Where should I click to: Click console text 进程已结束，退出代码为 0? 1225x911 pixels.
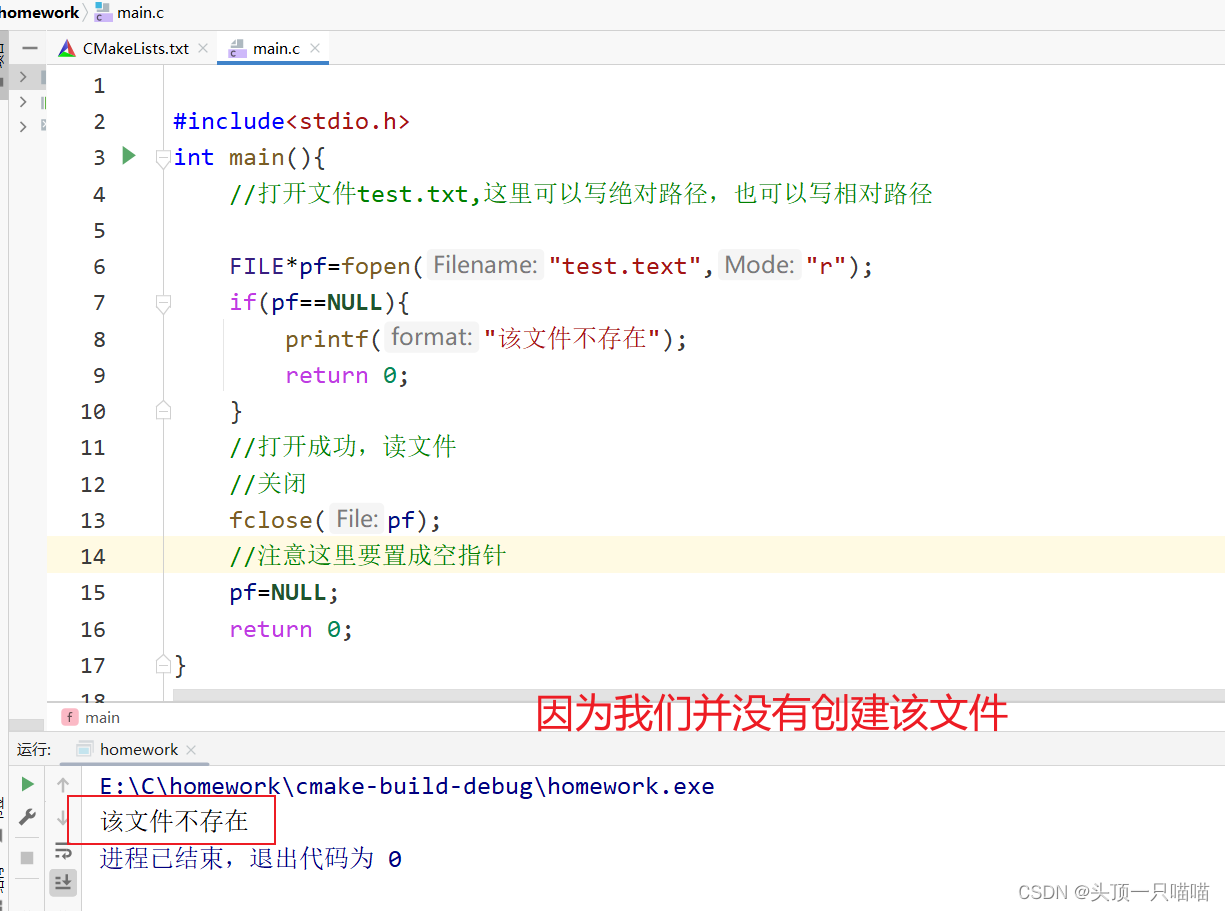pos(250,858)
